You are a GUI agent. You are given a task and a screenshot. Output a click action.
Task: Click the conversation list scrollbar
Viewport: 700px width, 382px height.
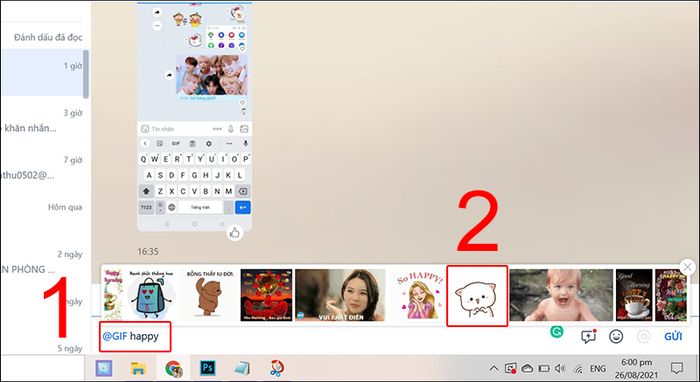point(86,74)
